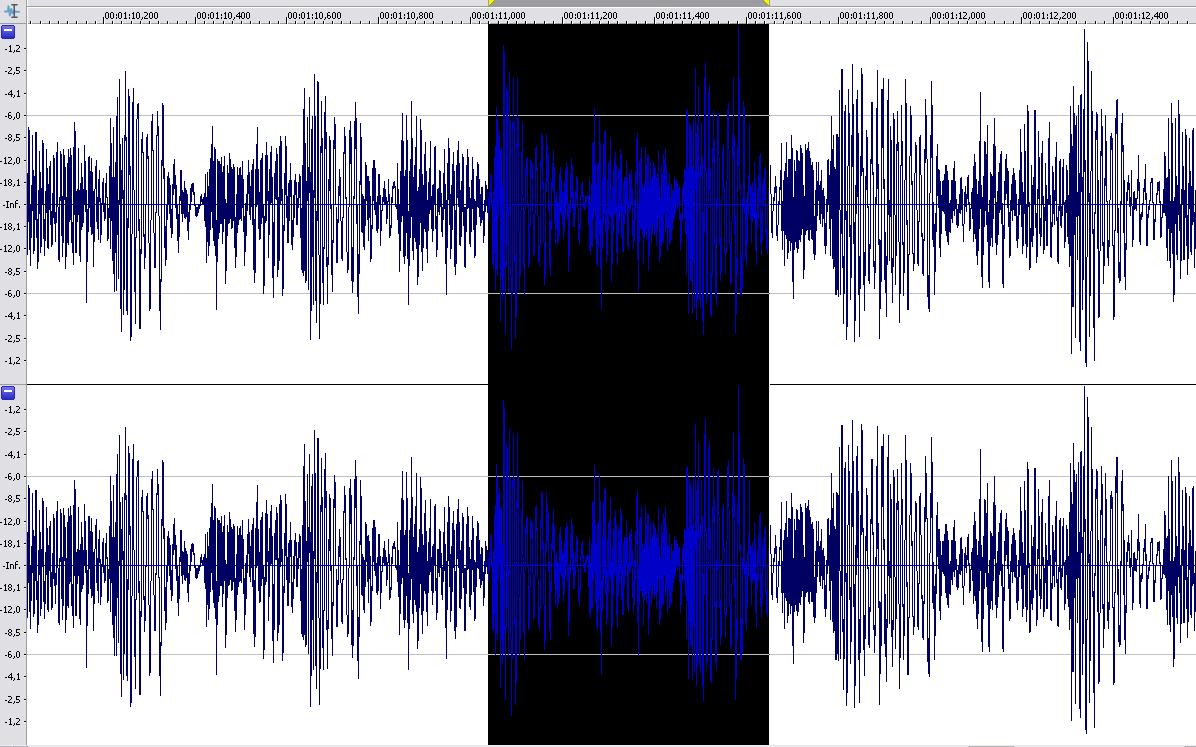1196x747 pixels.
Task: Click the lower channel's -Inf. level label
Action: tap(12, 565)
